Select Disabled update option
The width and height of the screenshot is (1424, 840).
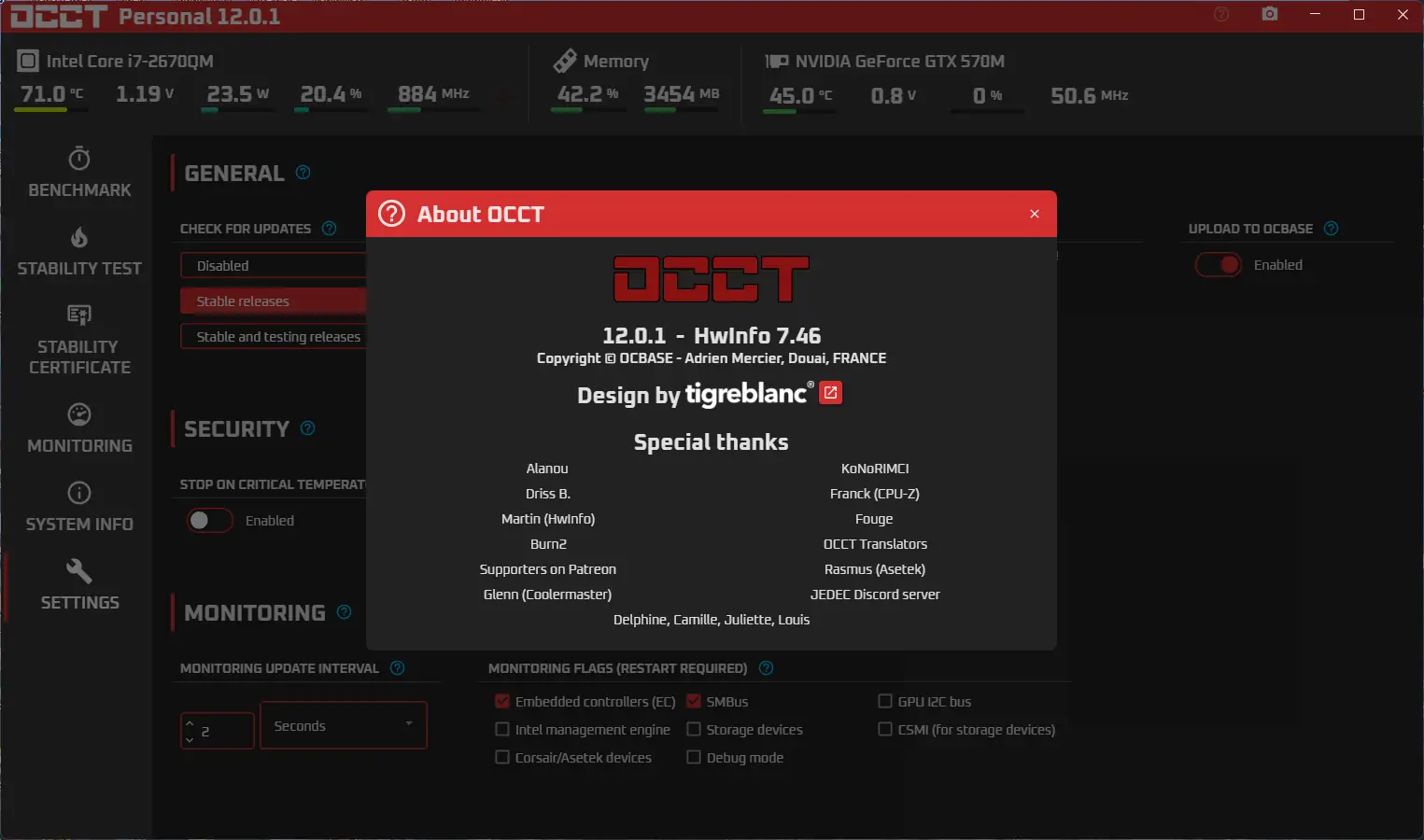coord(274,266)
